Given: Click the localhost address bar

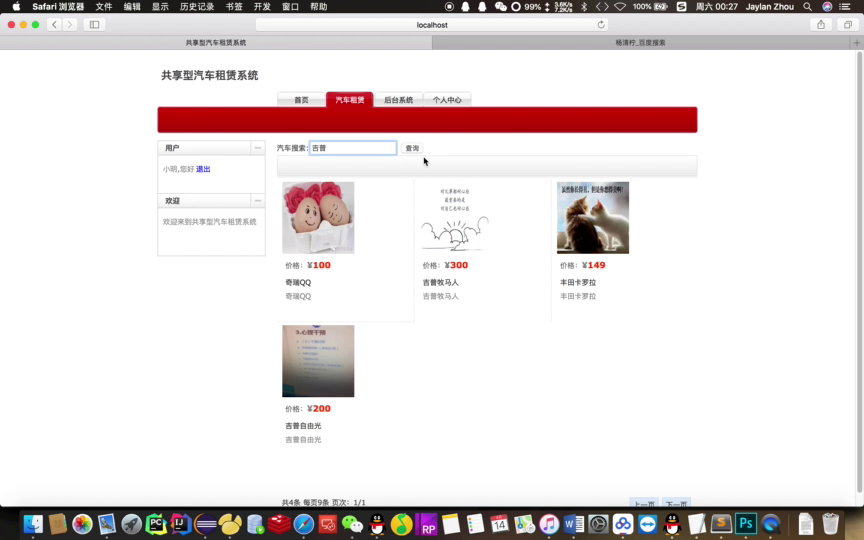Looking at the screenshot, I should (432, 25).
